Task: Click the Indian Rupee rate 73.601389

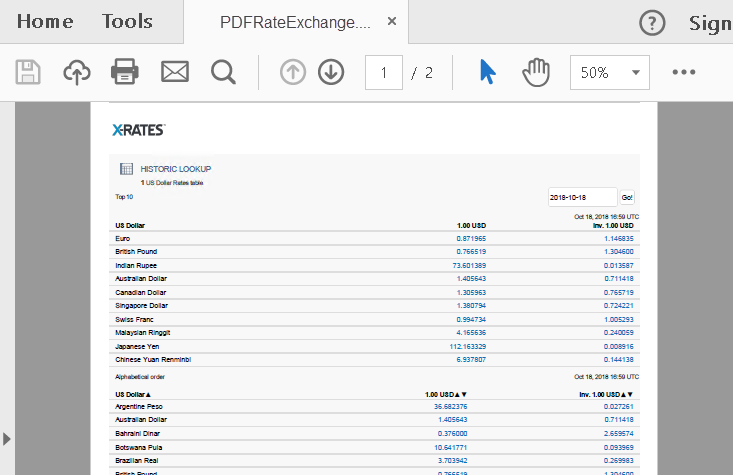Action: click(469, 266)
